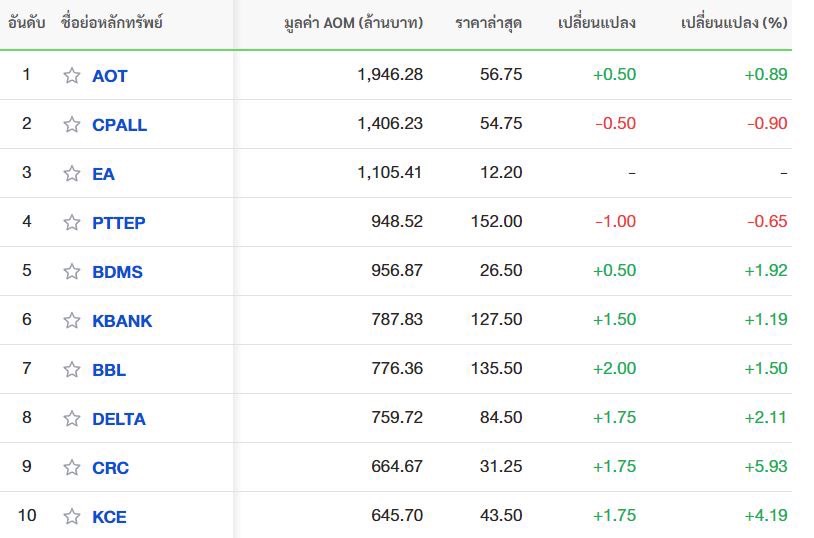Toggle the favorite star for CPALL
Viewport: 814px width, 538px height.
pos(72,124)
